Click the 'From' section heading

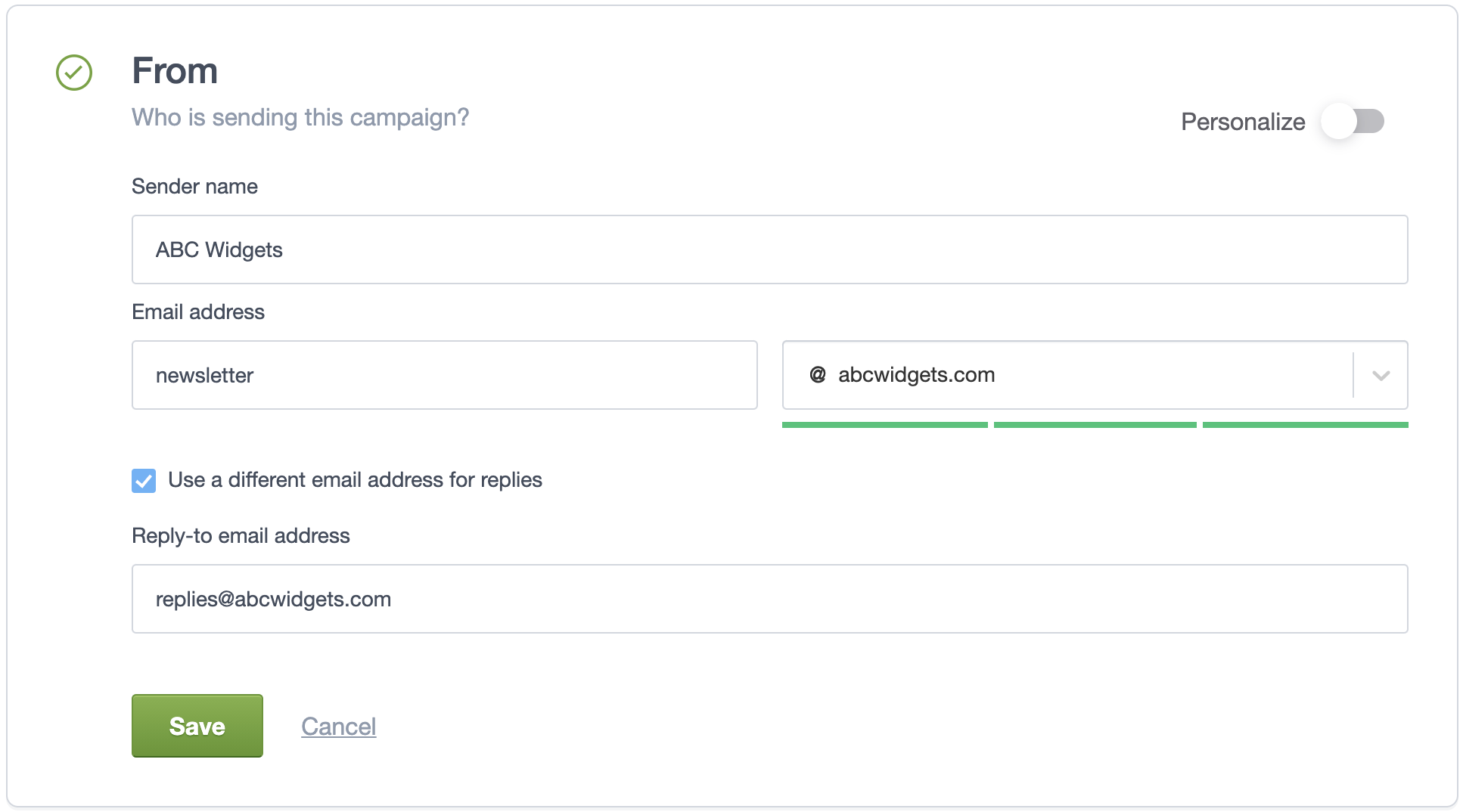click(175, 71)
